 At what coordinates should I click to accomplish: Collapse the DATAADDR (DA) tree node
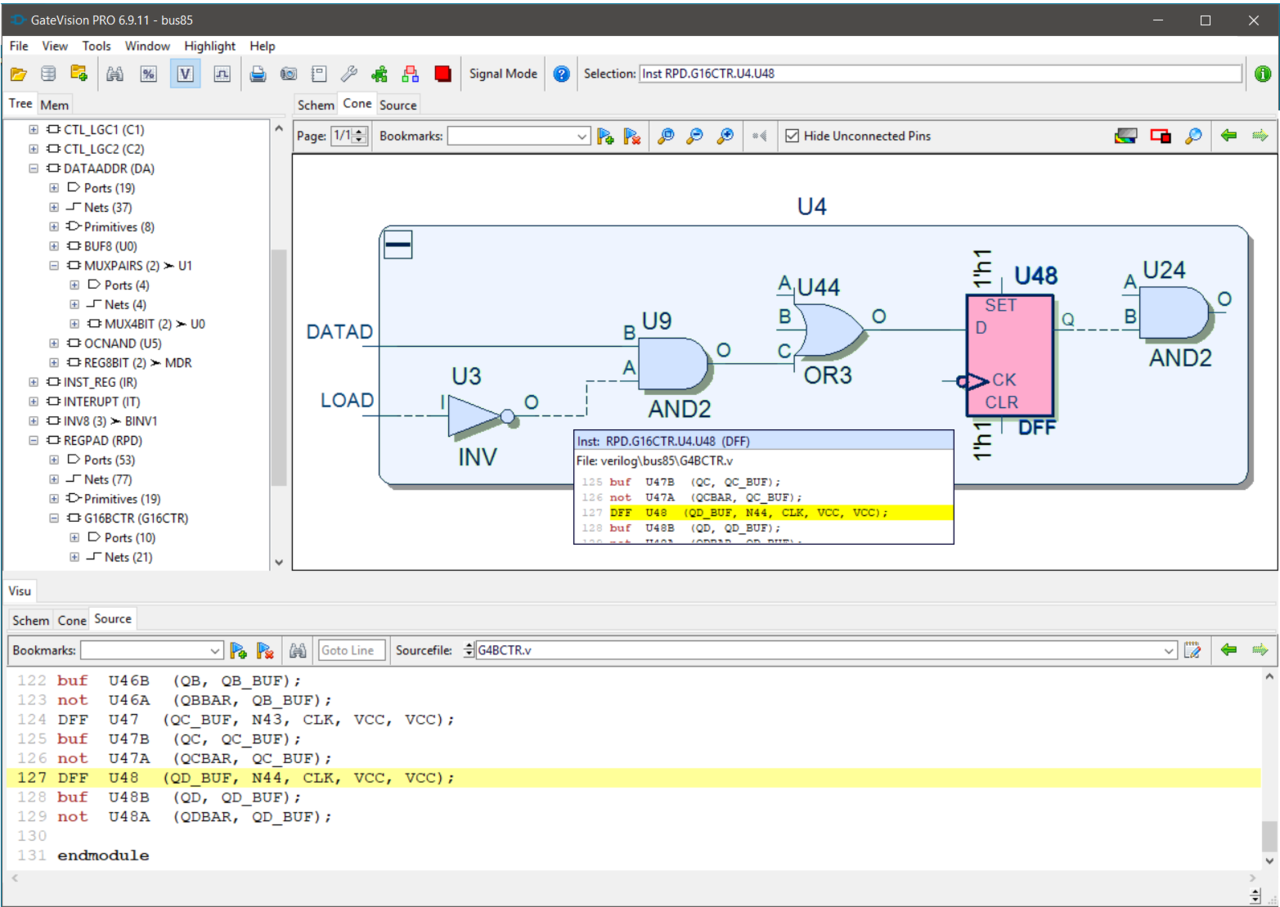tap(34, 169)
